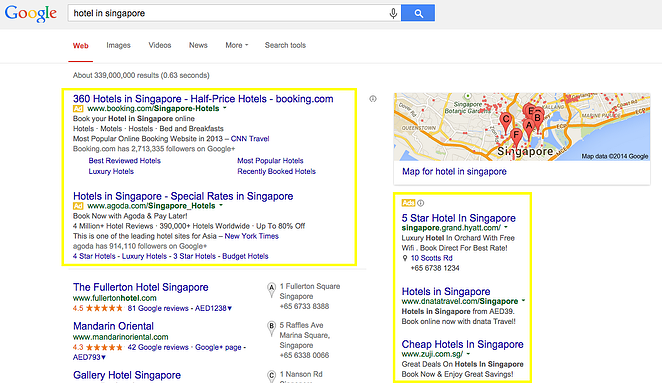Click the location pin beside 10 Scotts Rd
This screenshot has height=383, width=662.
click(405, 258)
